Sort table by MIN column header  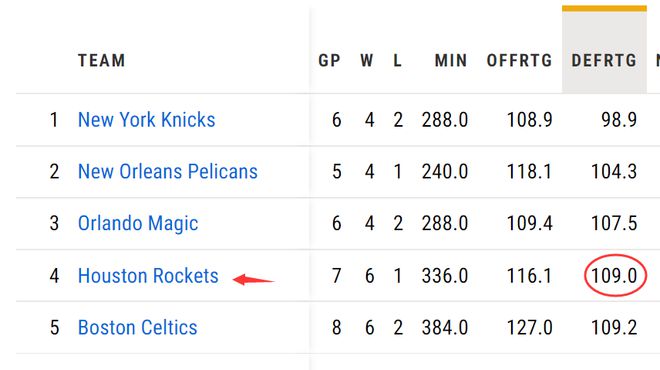[451, 61]
